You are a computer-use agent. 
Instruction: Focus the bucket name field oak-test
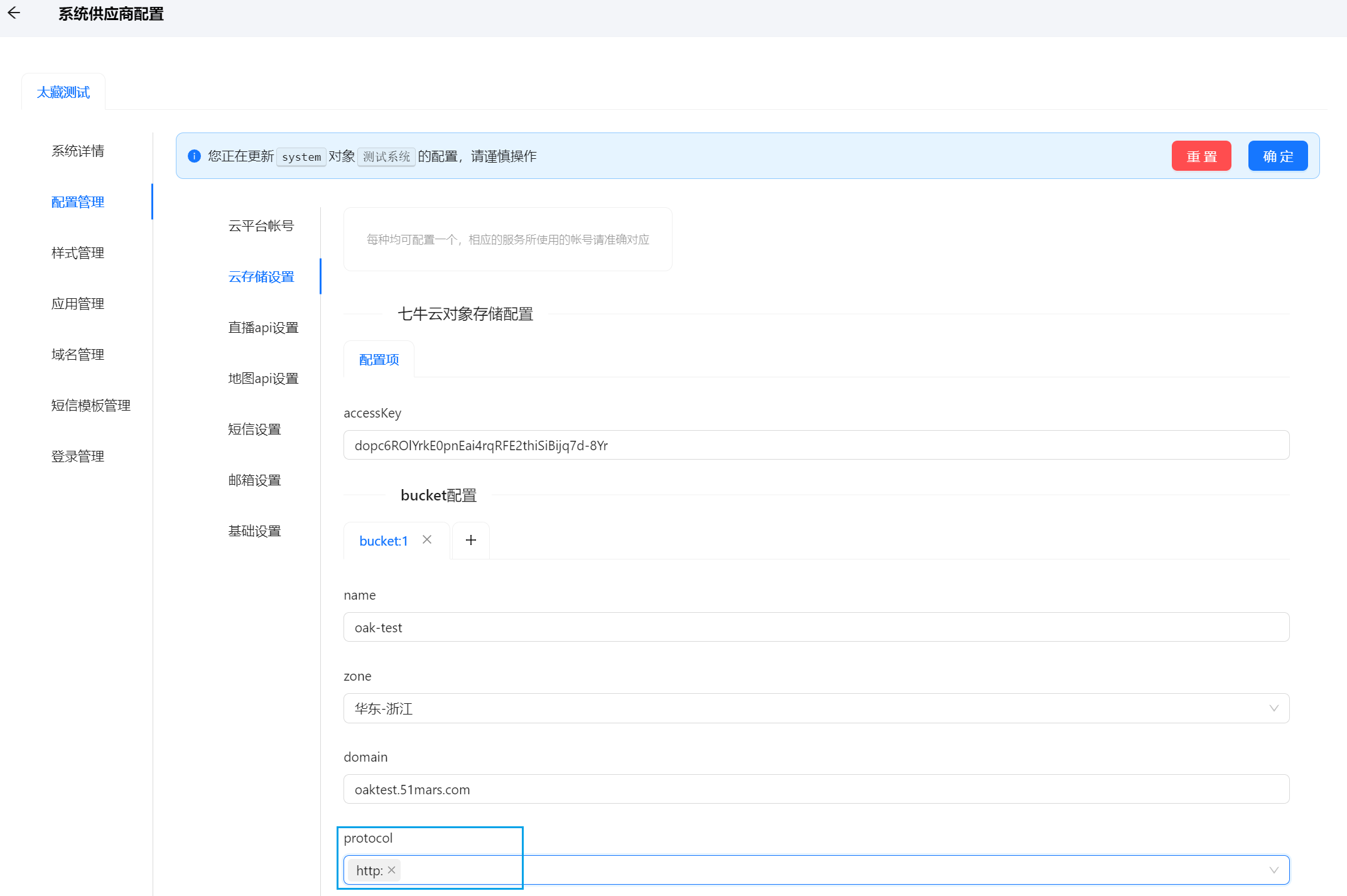pyautogui.click(x=816, y=627)
